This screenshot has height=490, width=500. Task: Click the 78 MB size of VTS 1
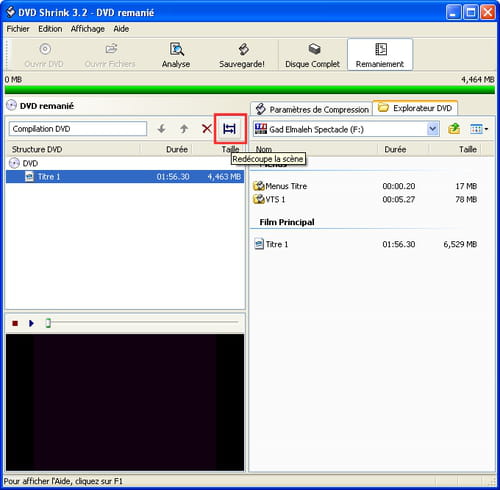466,199
